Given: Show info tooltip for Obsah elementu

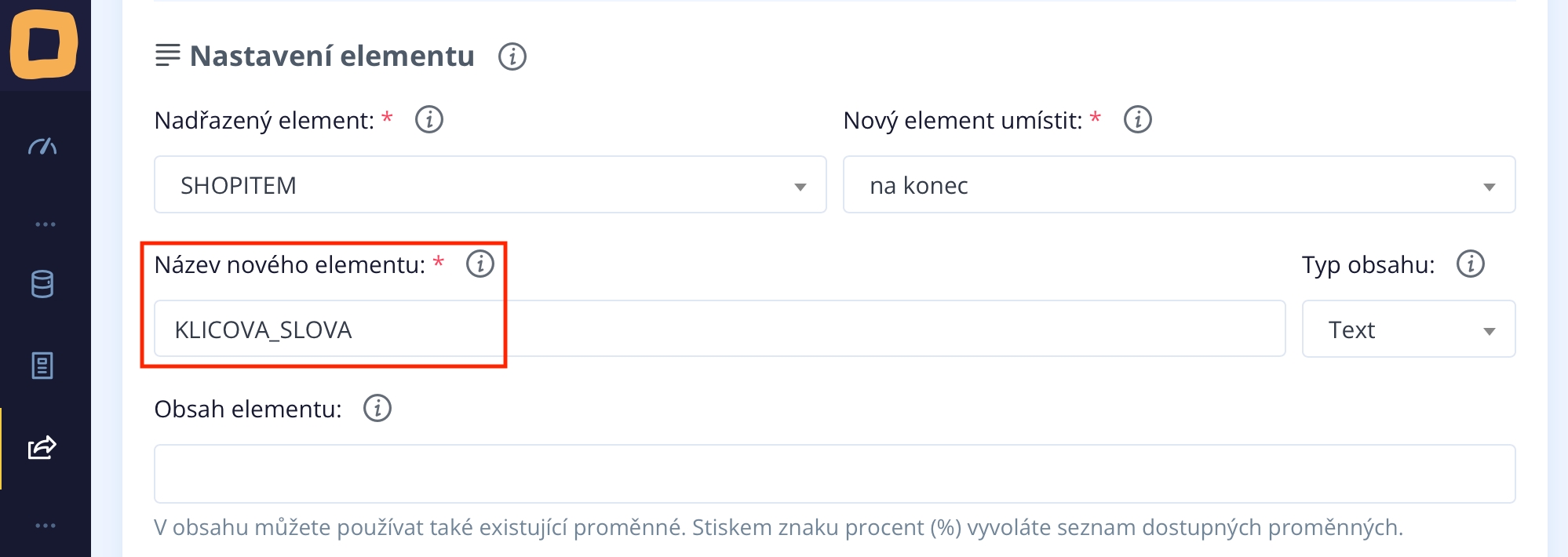Looking at the screenshot, I should tap(377, 409).
